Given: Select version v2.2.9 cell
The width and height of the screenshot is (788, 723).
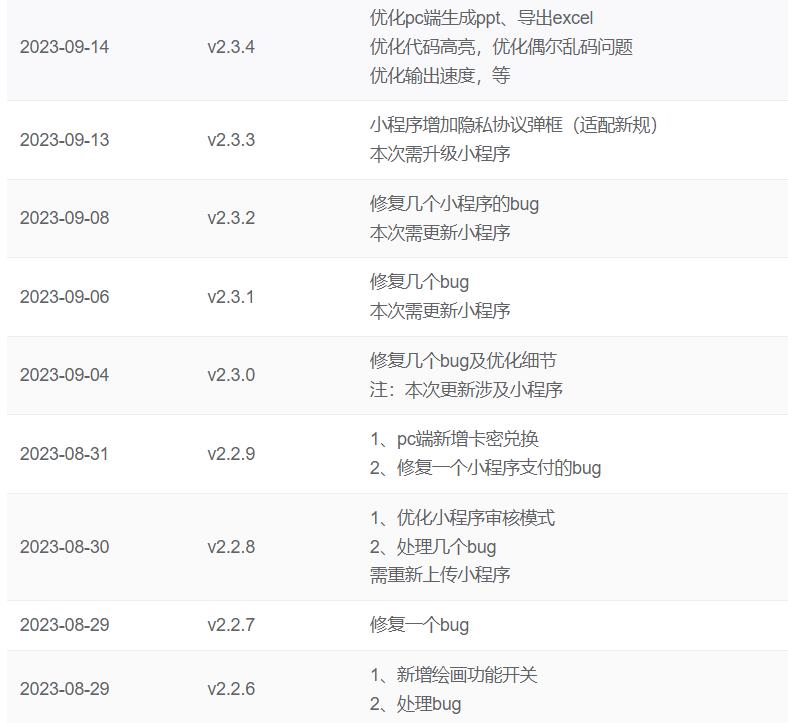Looking at the screenshot, I should coord(231,454).
